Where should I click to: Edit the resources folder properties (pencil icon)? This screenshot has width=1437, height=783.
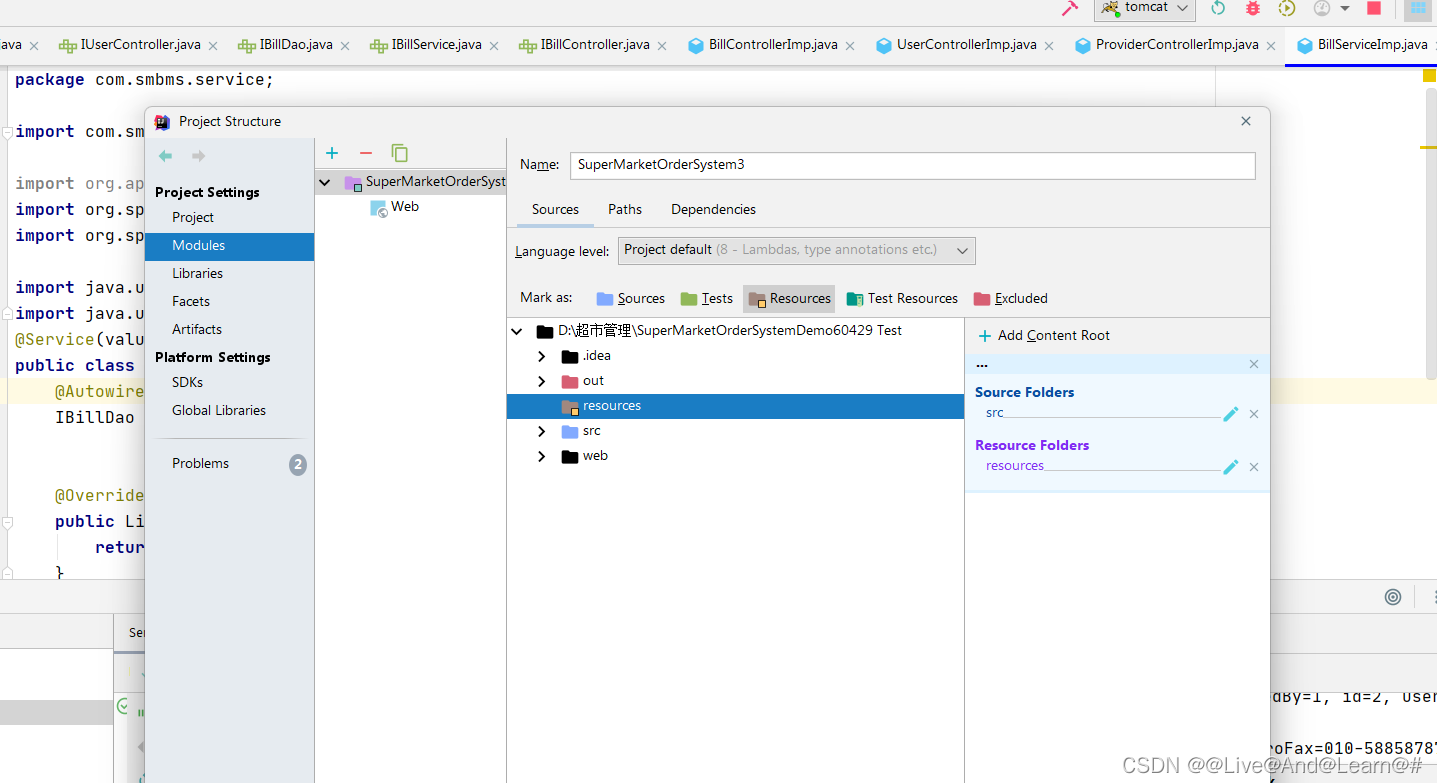coord(1231,466)
